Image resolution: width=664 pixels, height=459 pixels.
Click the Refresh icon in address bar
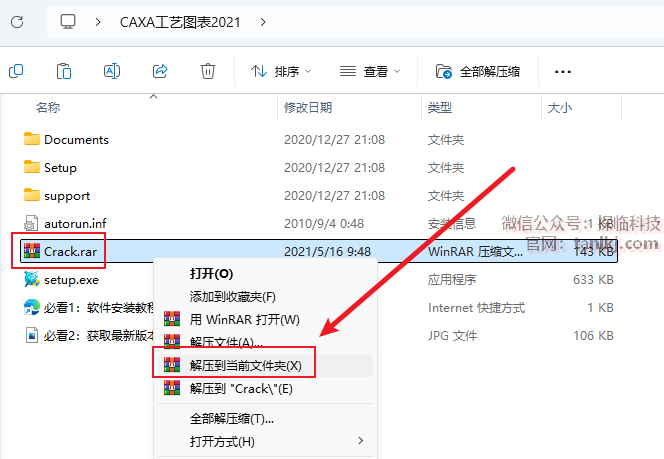(x=17, y=21)
